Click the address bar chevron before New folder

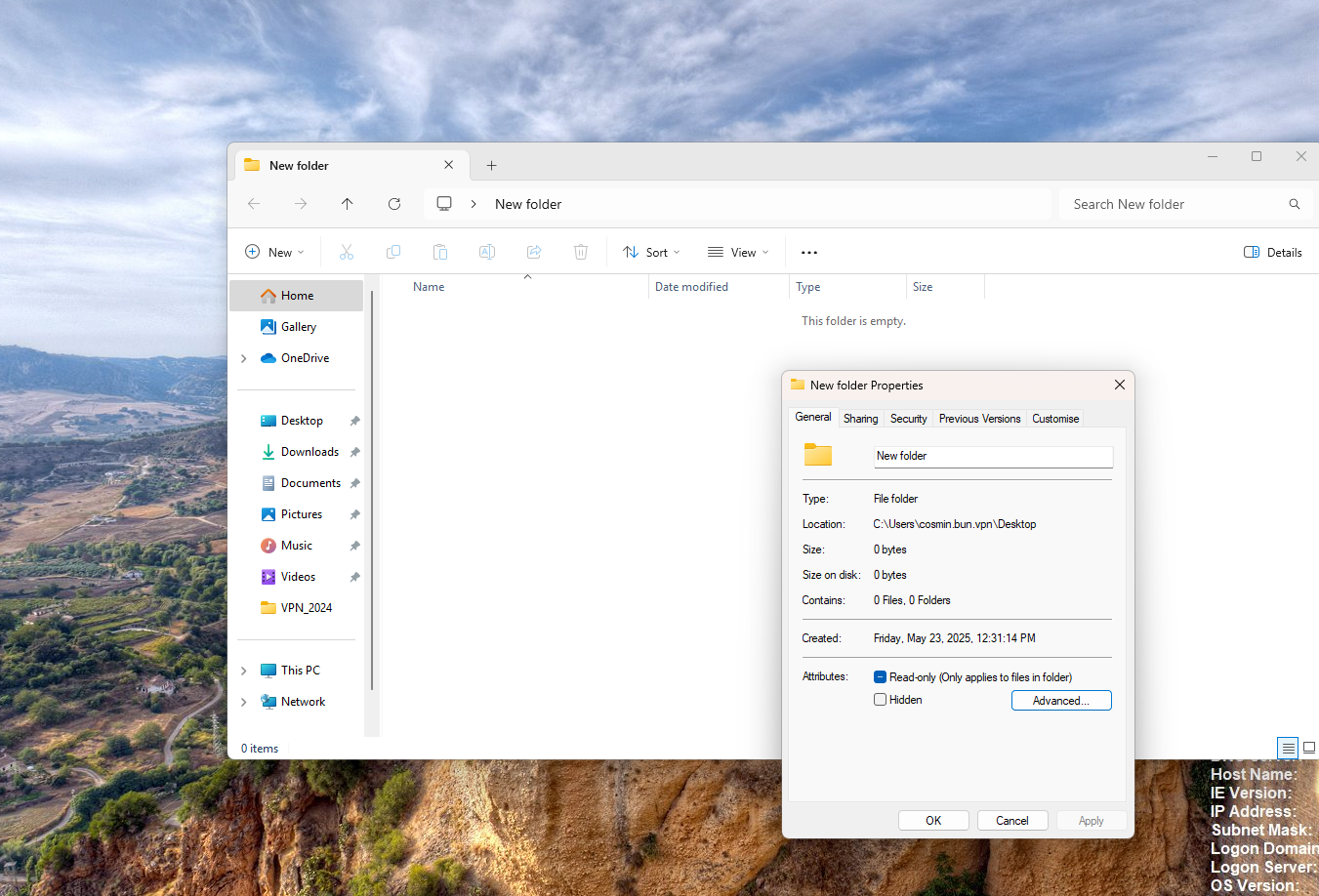coord(474,204)
